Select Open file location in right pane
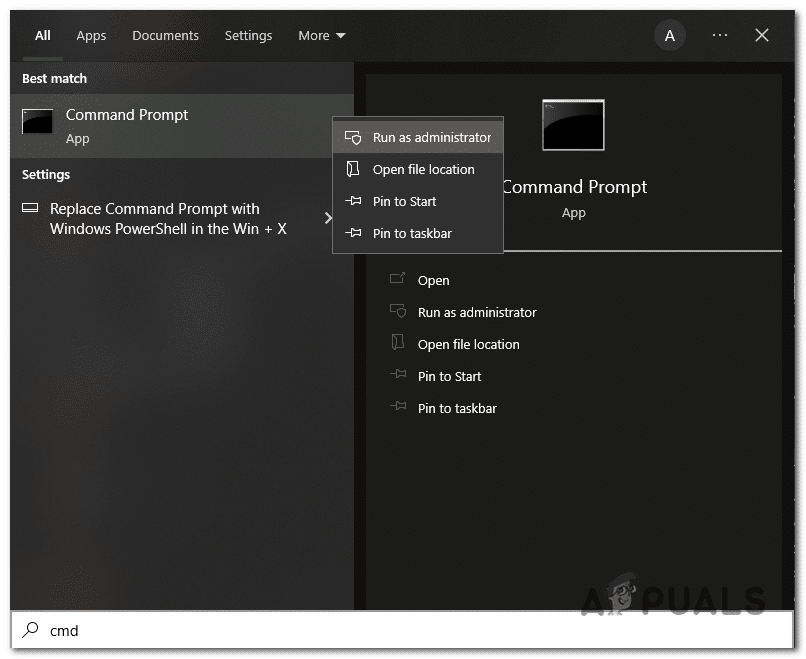 [x=468, y=344]
